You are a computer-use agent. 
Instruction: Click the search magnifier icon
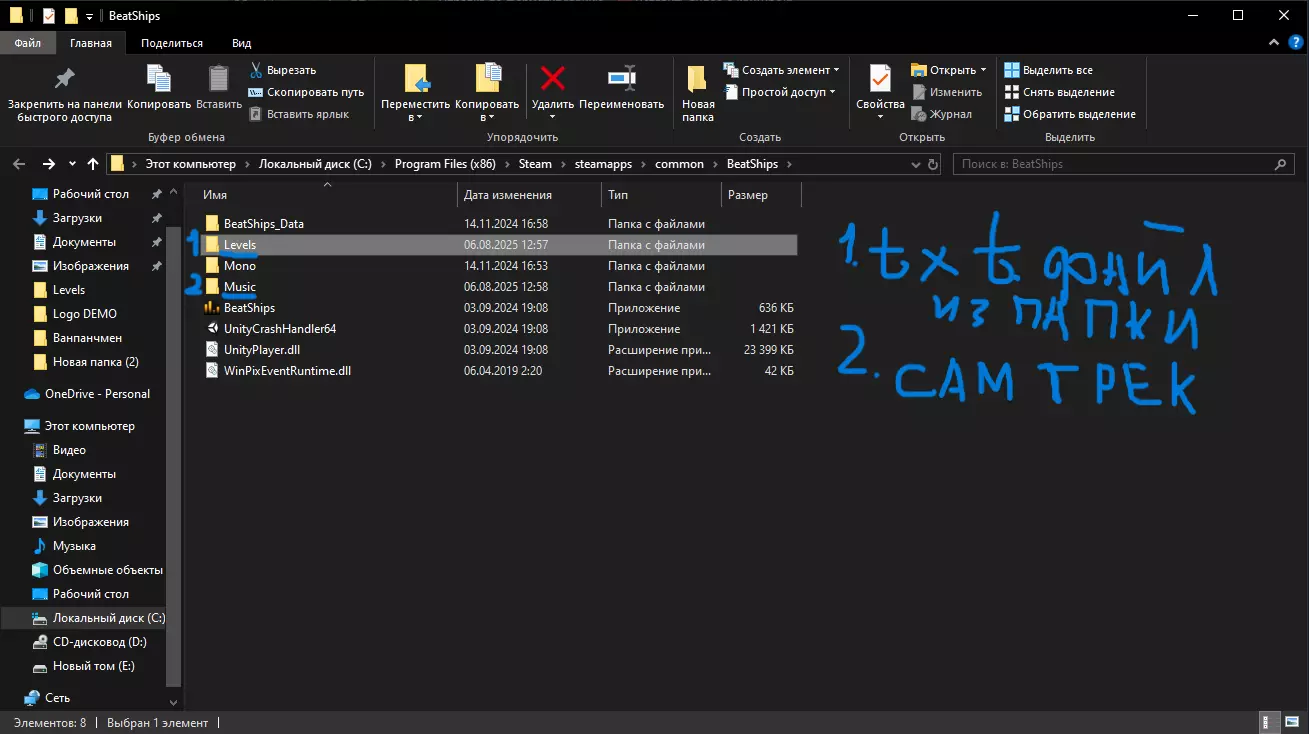(1280, 164)
